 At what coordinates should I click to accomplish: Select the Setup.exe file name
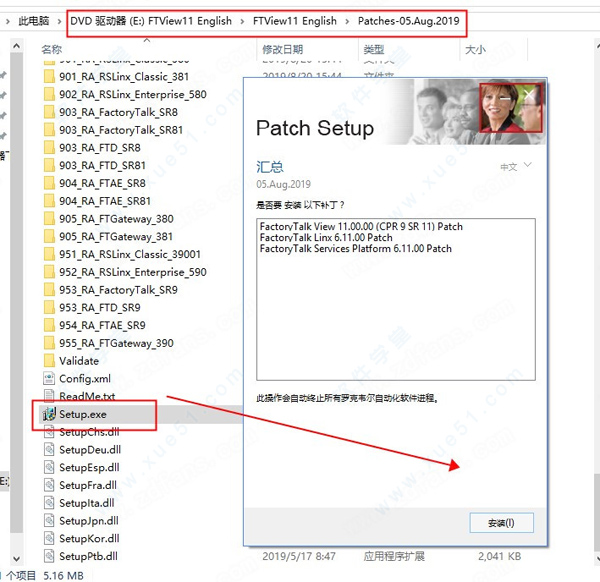point(83,414)
